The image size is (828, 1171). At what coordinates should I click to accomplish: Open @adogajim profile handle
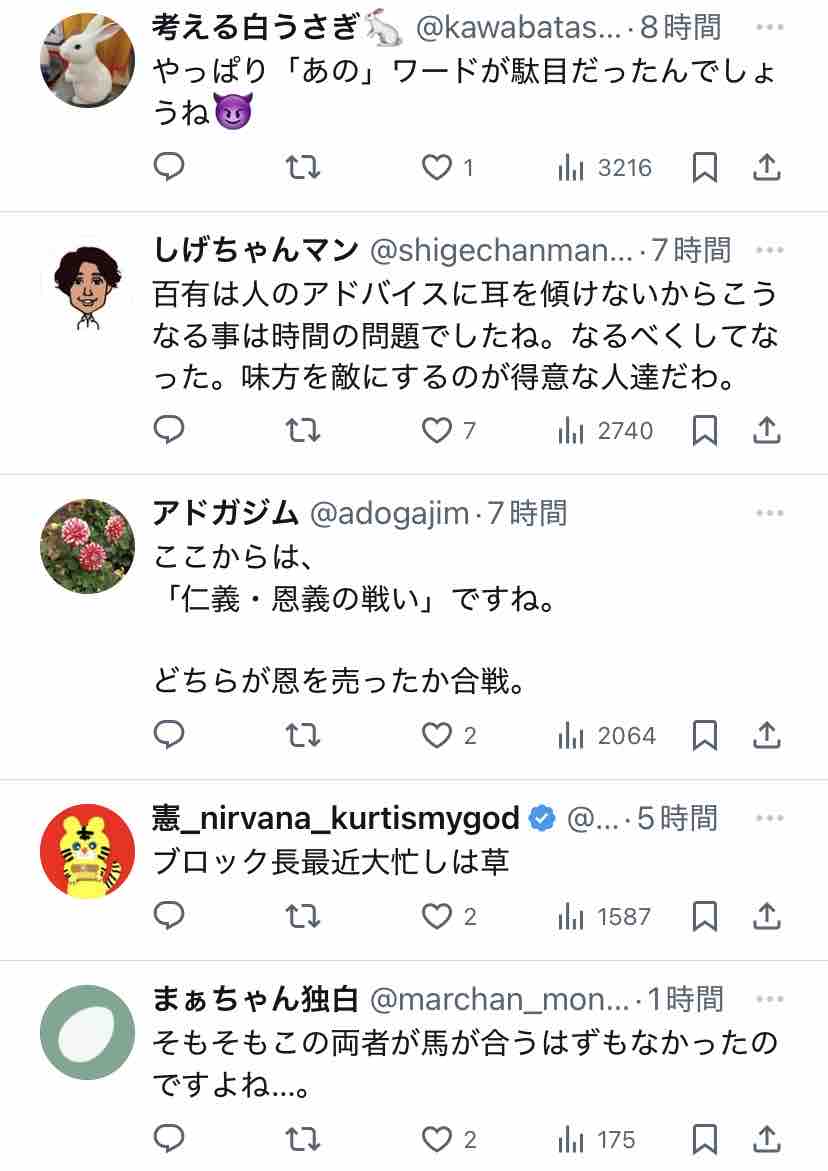(x=390, y=513)
